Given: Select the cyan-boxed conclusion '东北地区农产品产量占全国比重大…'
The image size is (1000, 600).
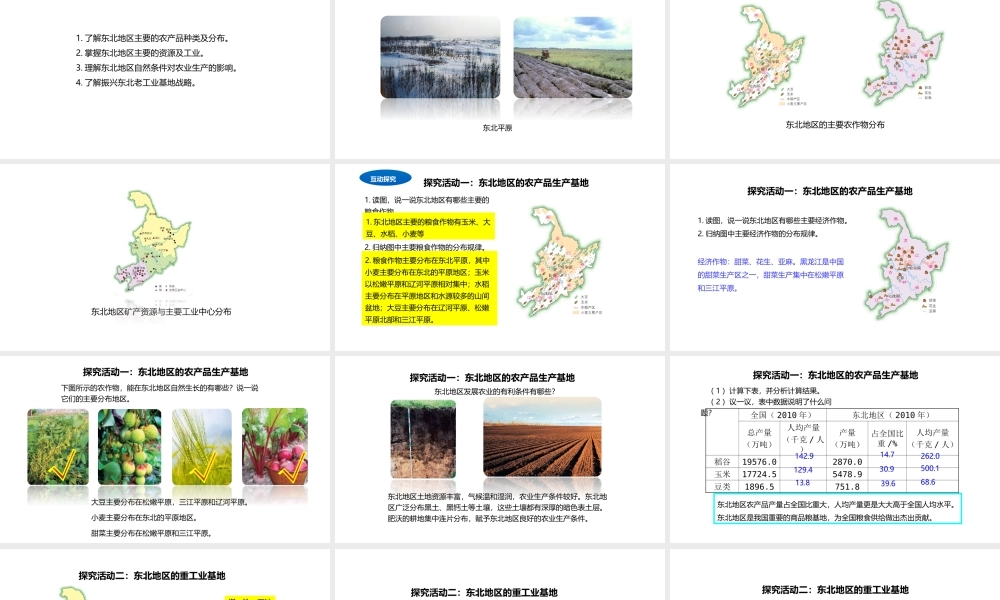Looking at the screenshot, I should point(837,508).
